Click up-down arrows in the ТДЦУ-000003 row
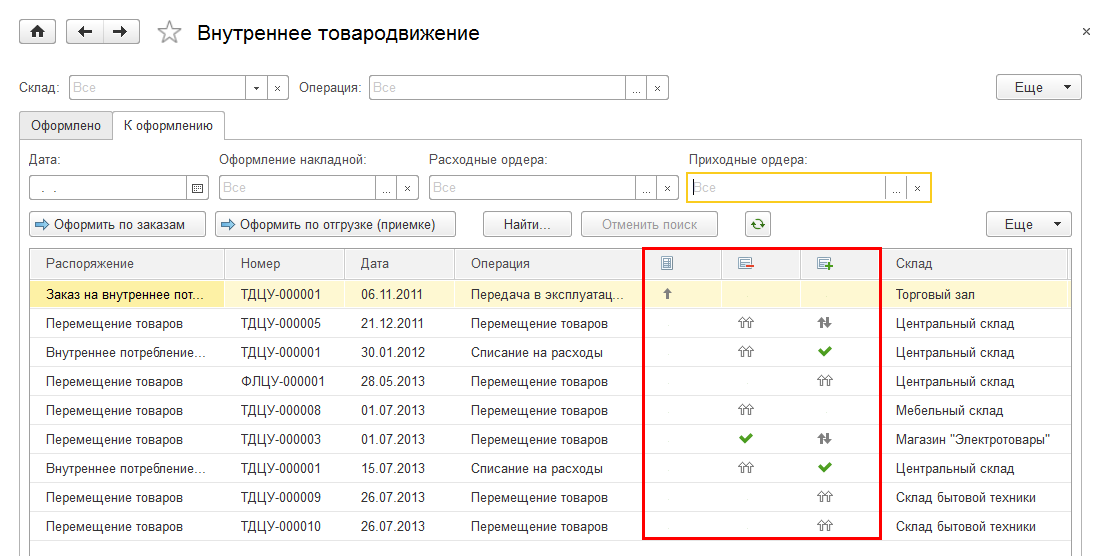This screenshot has height=556, width=1108. click(x=825, y=439)
